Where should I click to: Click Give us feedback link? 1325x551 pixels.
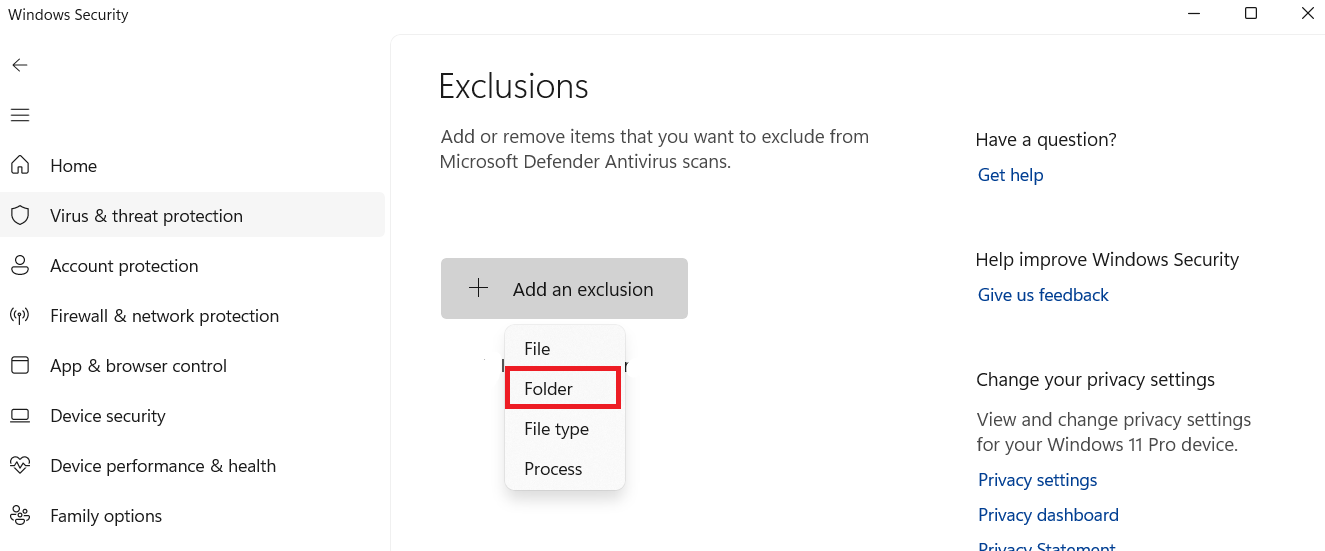(x=1043, y=295)
